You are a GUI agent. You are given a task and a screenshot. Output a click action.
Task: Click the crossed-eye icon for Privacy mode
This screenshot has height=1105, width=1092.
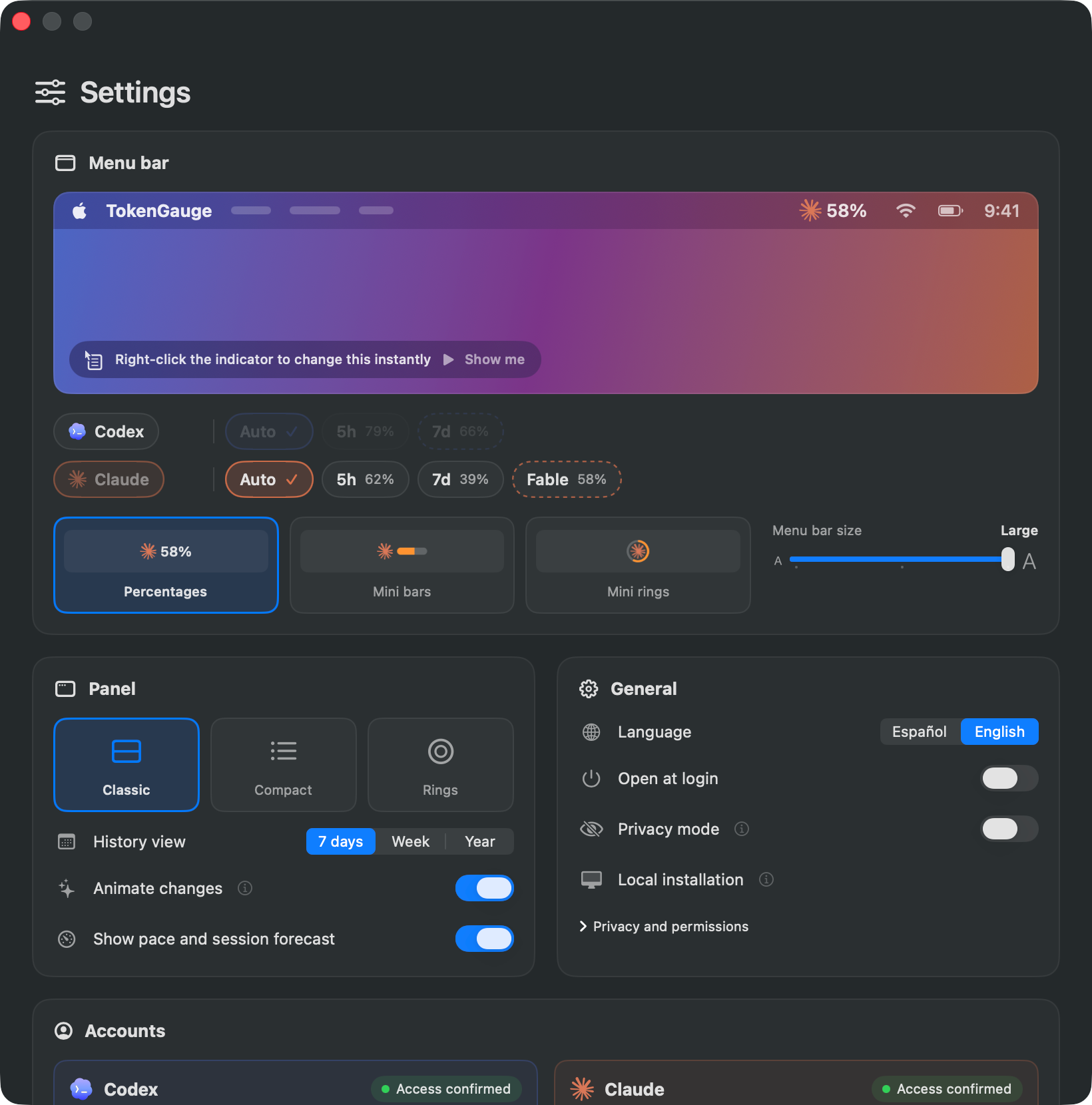click(591, 829)
